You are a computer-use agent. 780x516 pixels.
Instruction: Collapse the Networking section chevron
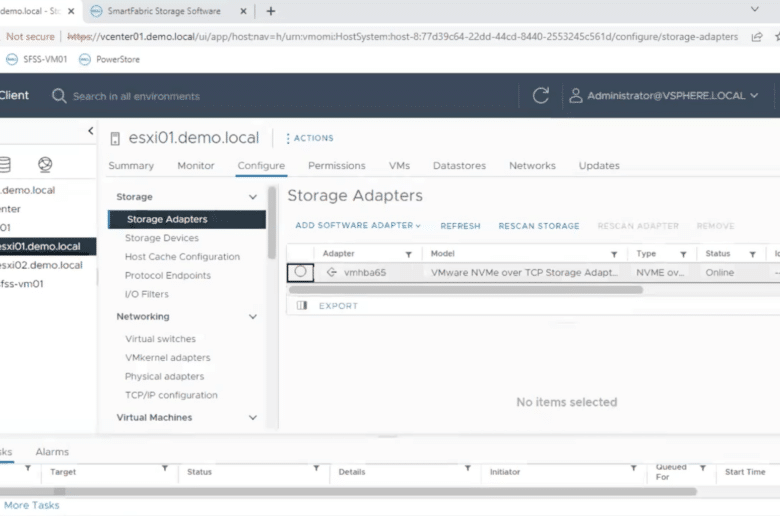[x=253, y=317]
